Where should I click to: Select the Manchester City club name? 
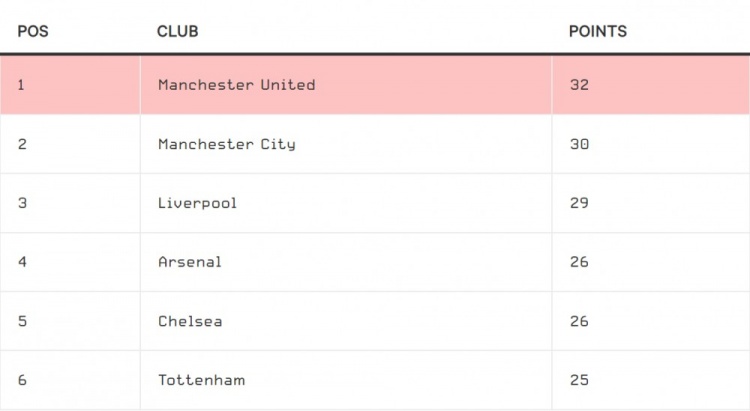227,144
